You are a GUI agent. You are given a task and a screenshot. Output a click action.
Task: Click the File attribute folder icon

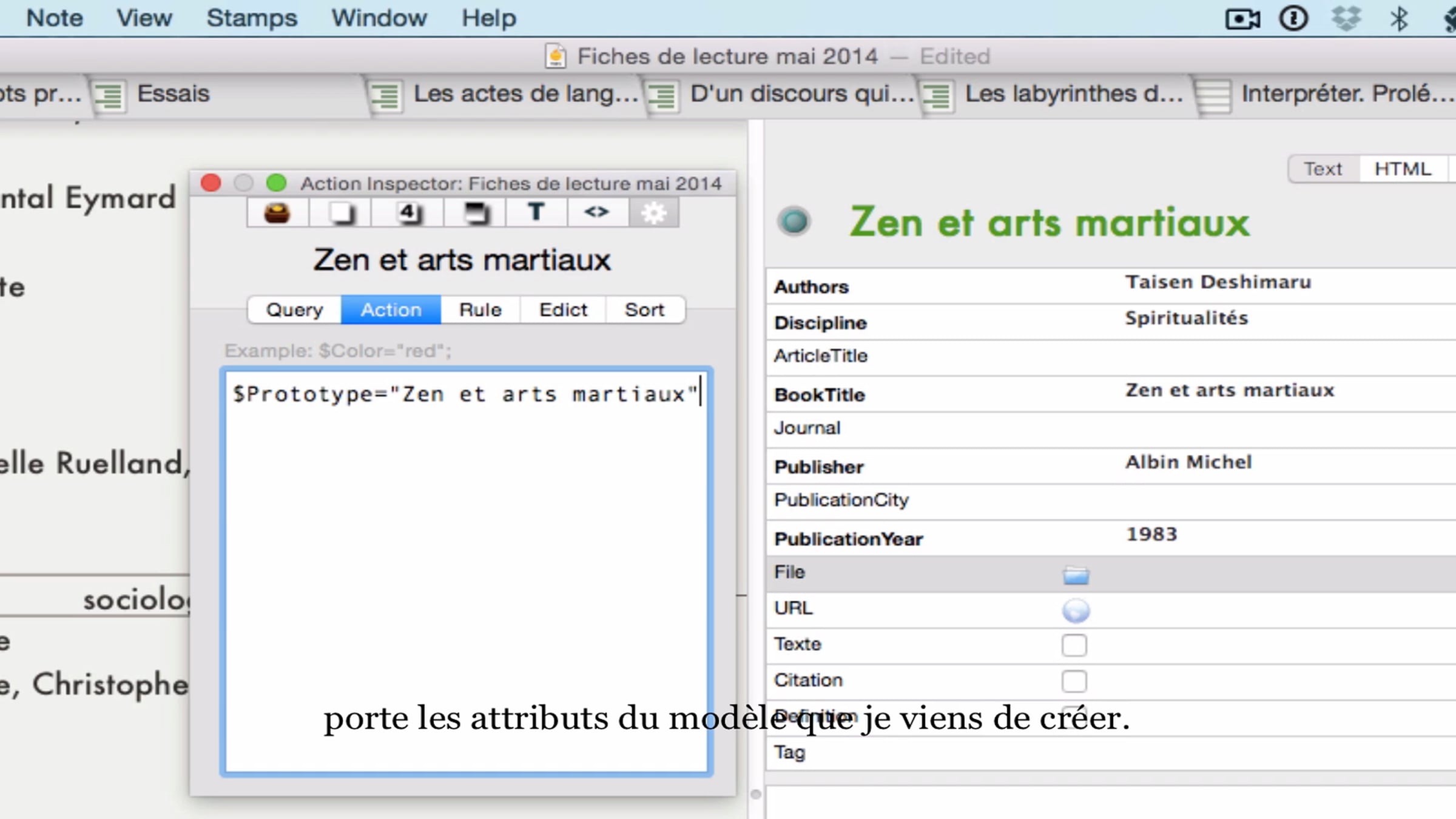click(1076, 575)
